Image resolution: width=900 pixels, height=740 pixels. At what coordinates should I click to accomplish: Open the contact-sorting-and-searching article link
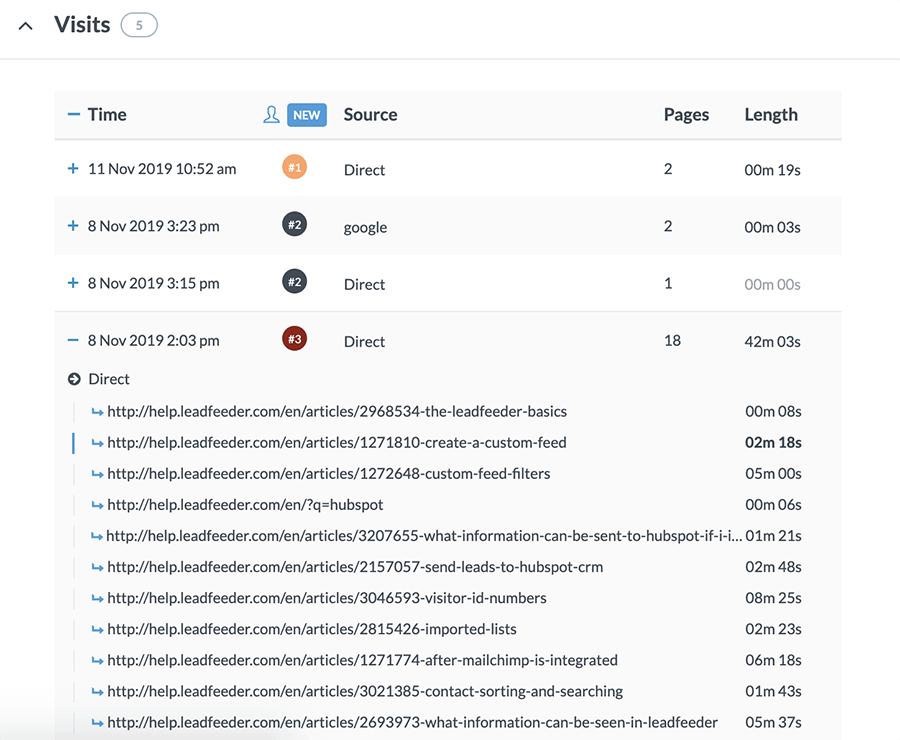[x=365, y=691]
